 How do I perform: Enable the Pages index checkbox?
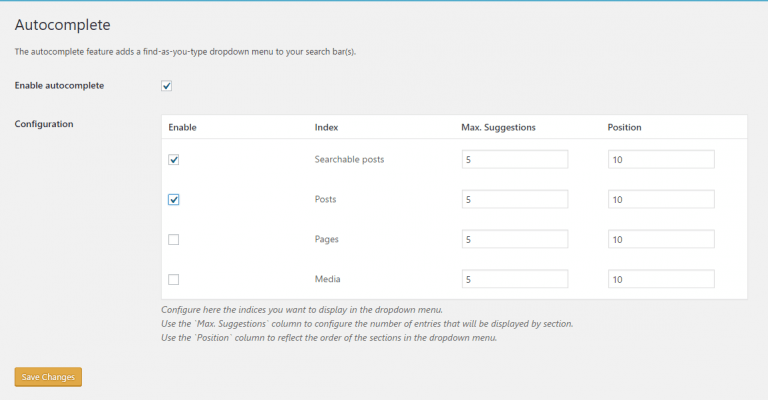click(x=173, y=239)
